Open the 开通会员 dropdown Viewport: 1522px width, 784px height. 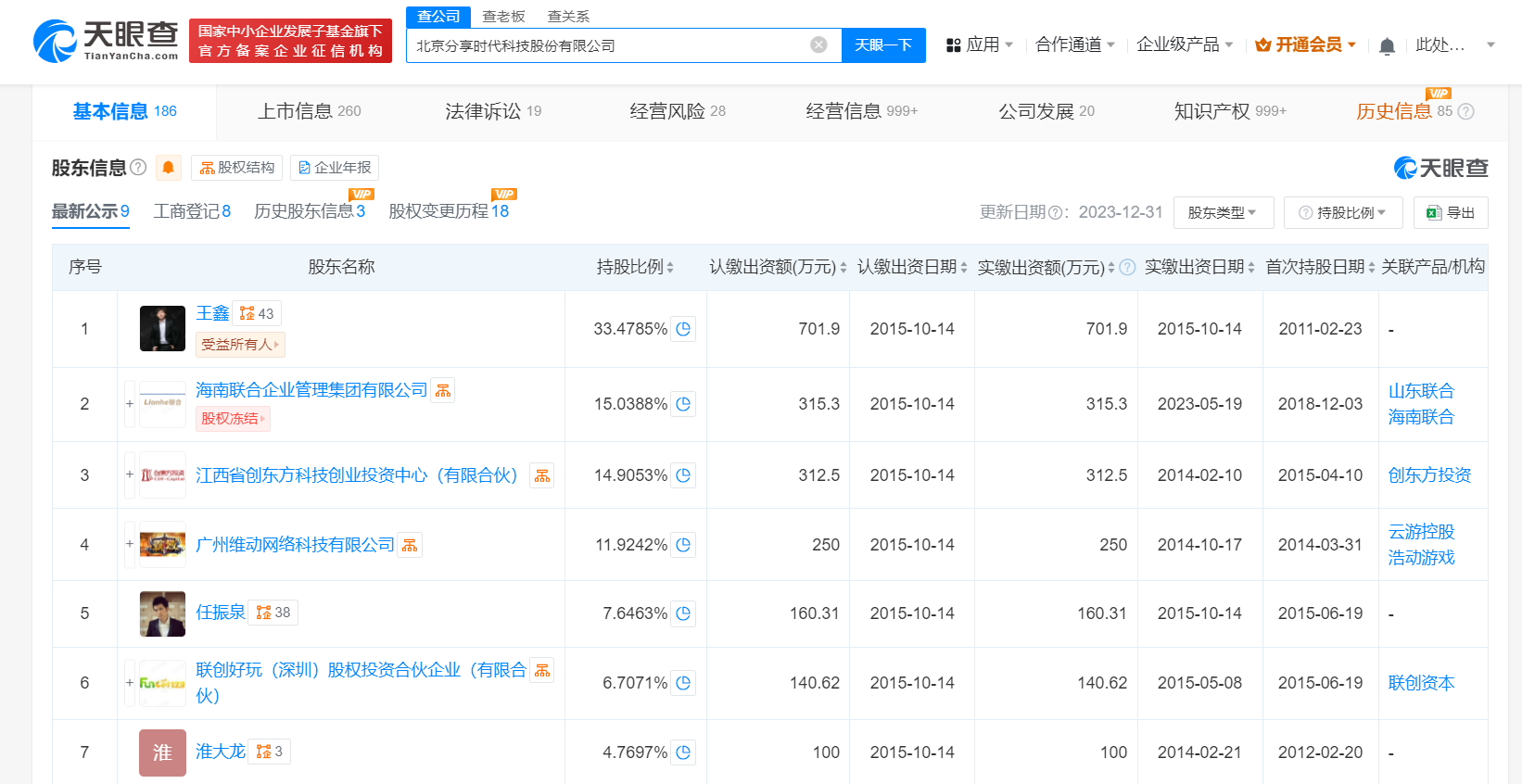(x=1305, y=44)
